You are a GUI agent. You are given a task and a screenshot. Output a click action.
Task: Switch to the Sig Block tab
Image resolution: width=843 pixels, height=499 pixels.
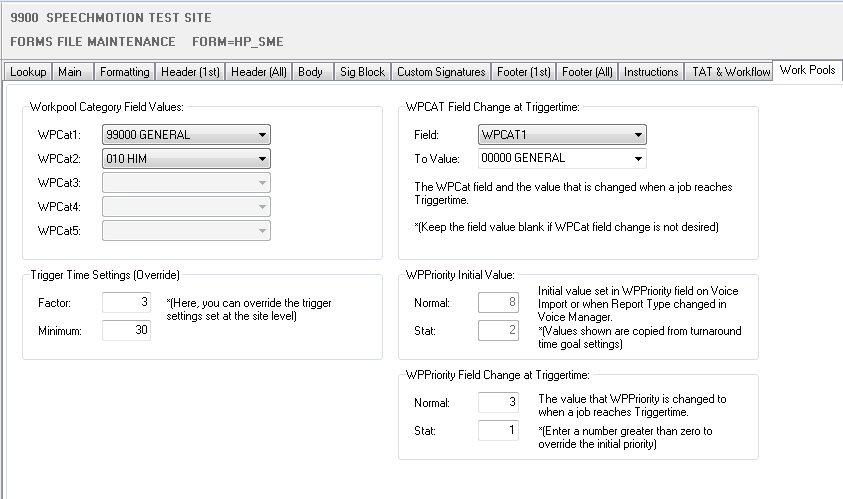[x=361, y=72]
